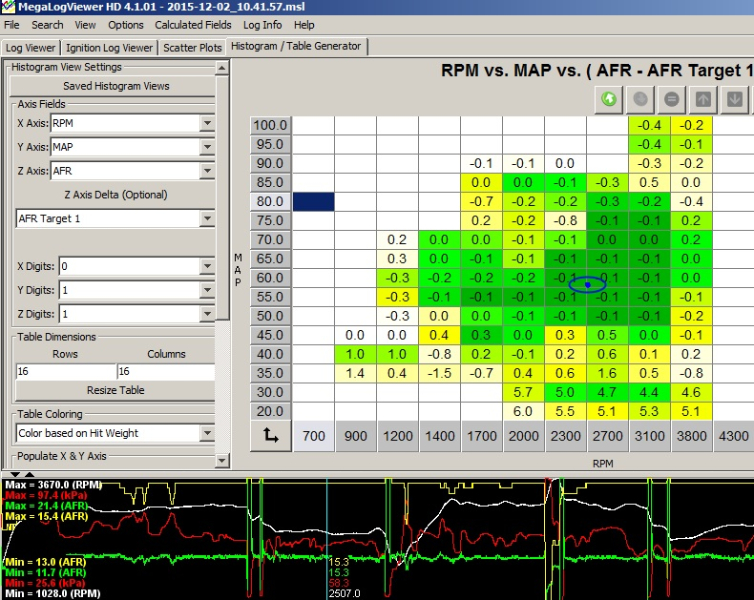Click the Saved Histogram Views button
Viewport: 754px width, 600px height.
click(x=116, y=86)
